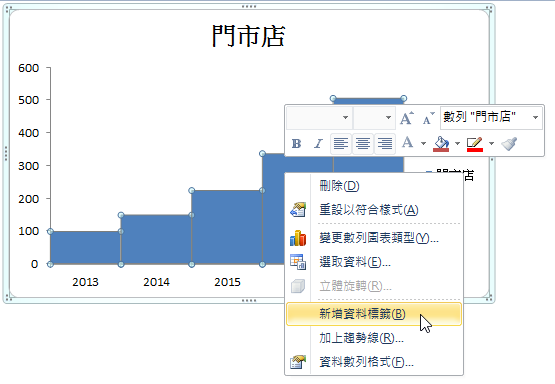The height and width of the screenshot is (384, 555).
Task: Apply shape fill paint bucket
Action: (441, 144)
